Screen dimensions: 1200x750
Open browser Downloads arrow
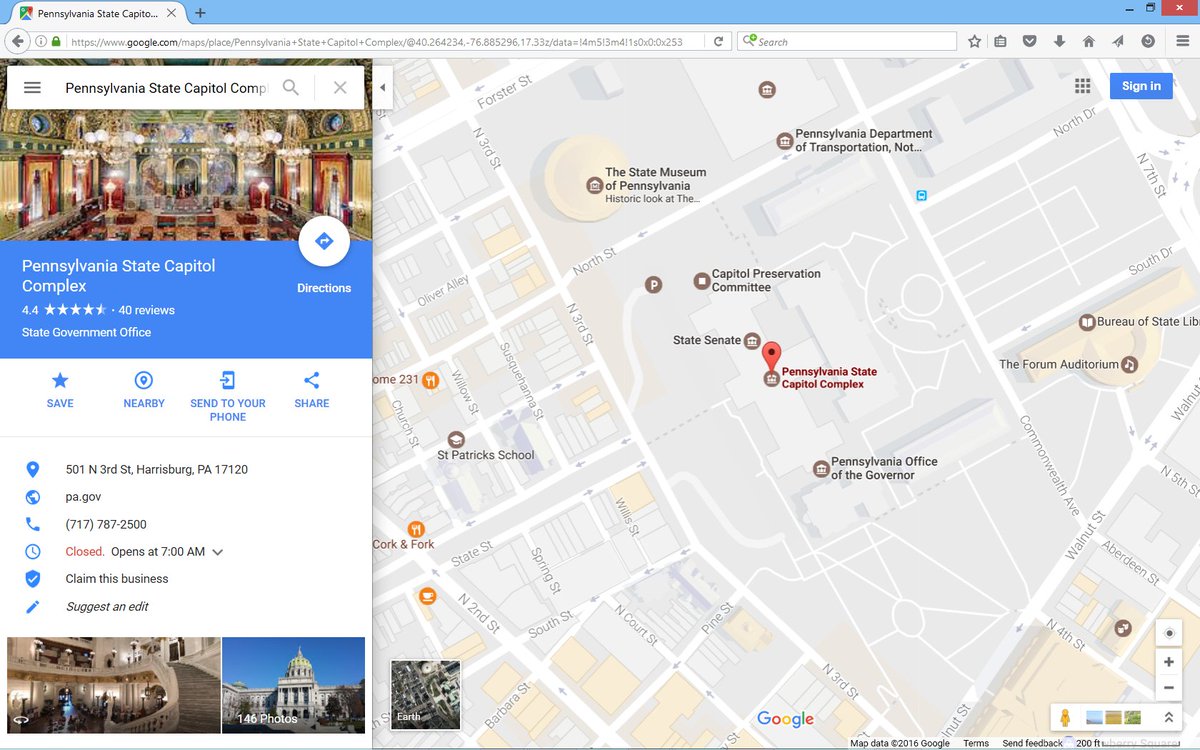click(x=1059, y=42)
